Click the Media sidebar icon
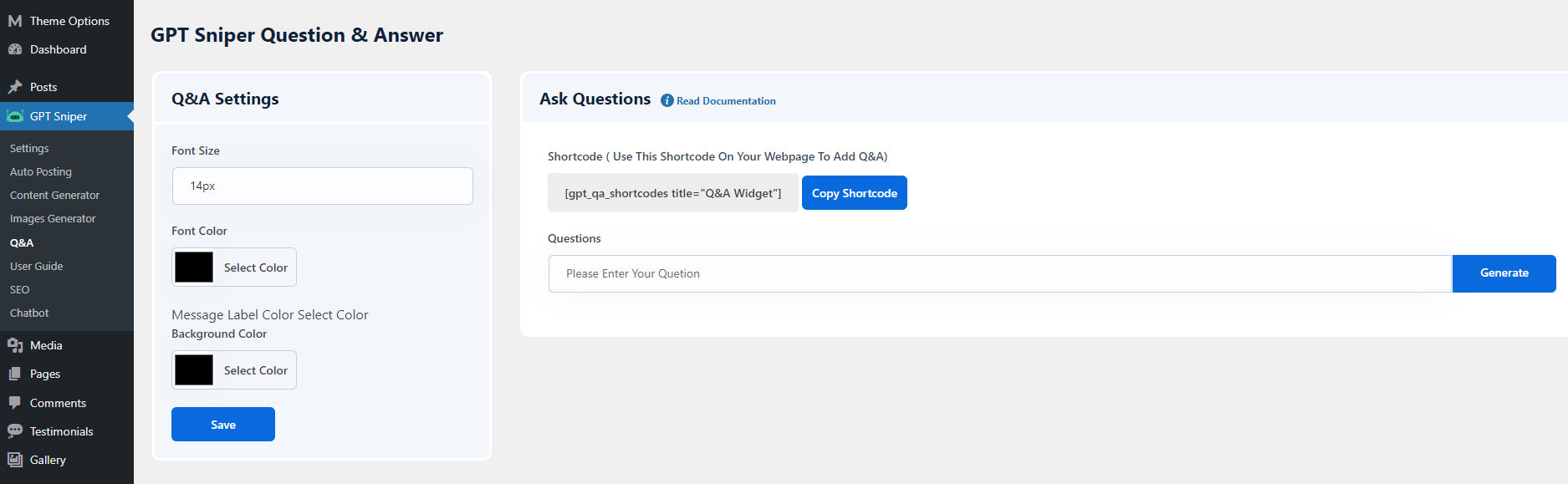 click(15, 345)
